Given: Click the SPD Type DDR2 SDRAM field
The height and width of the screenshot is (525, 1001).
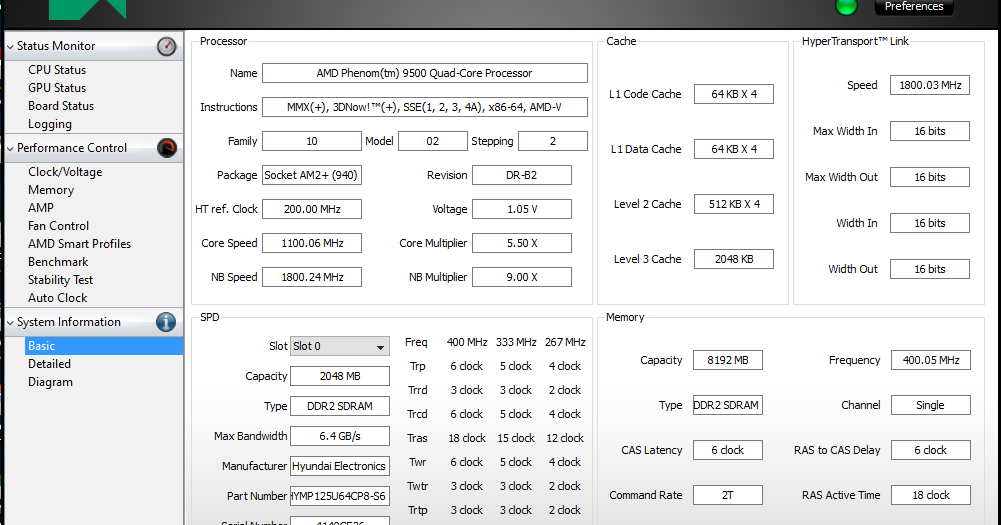Looking at the screenshot, I should tap(340, 406).
